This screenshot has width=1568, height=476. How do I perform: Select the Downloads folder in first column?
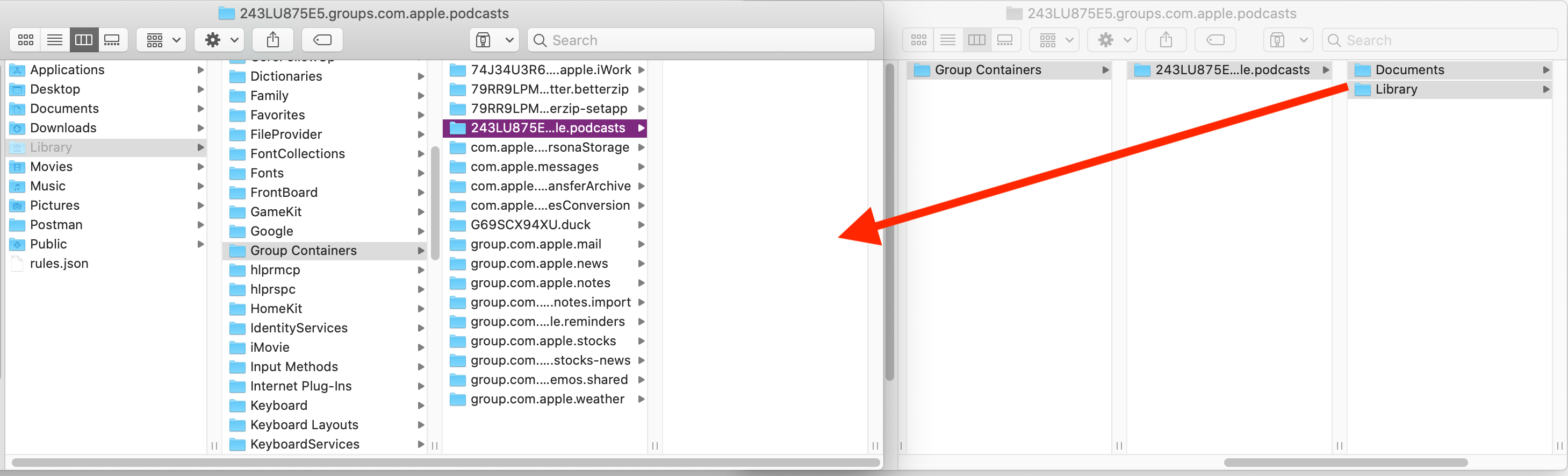(x=106, y=128)
